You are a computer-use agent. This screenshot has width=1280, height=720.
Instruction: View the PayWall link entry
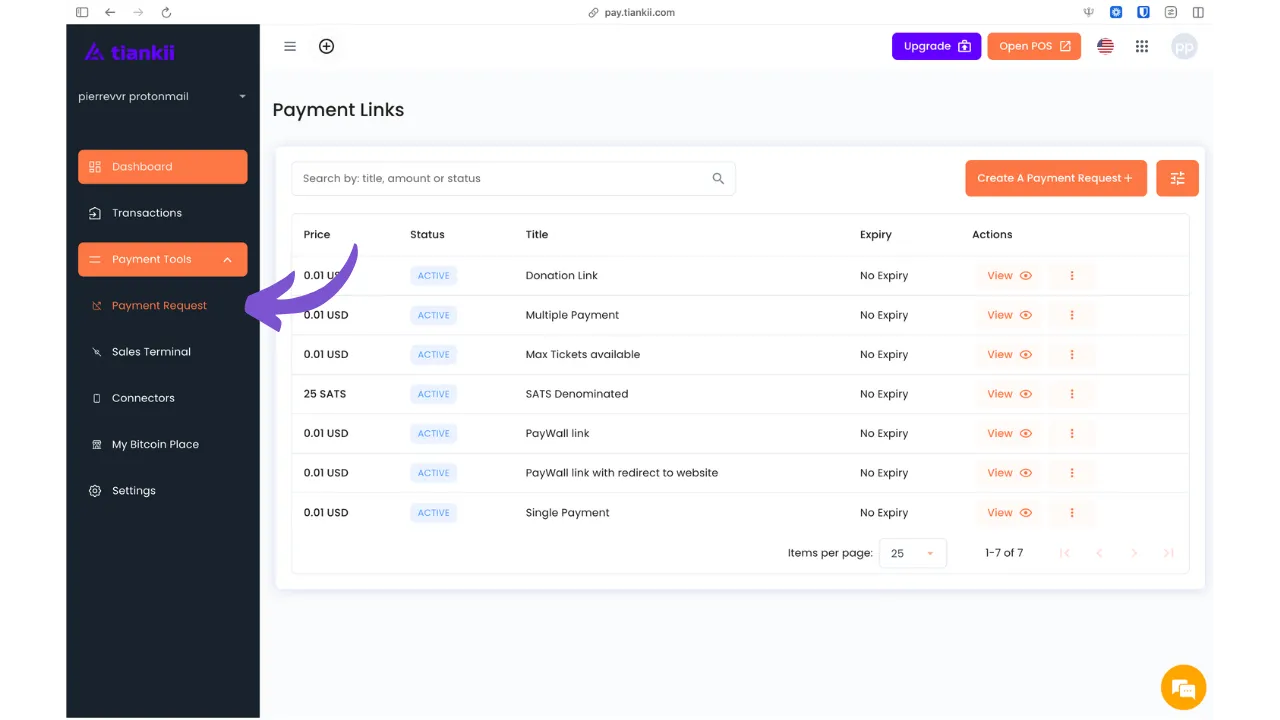point(1008,434)
